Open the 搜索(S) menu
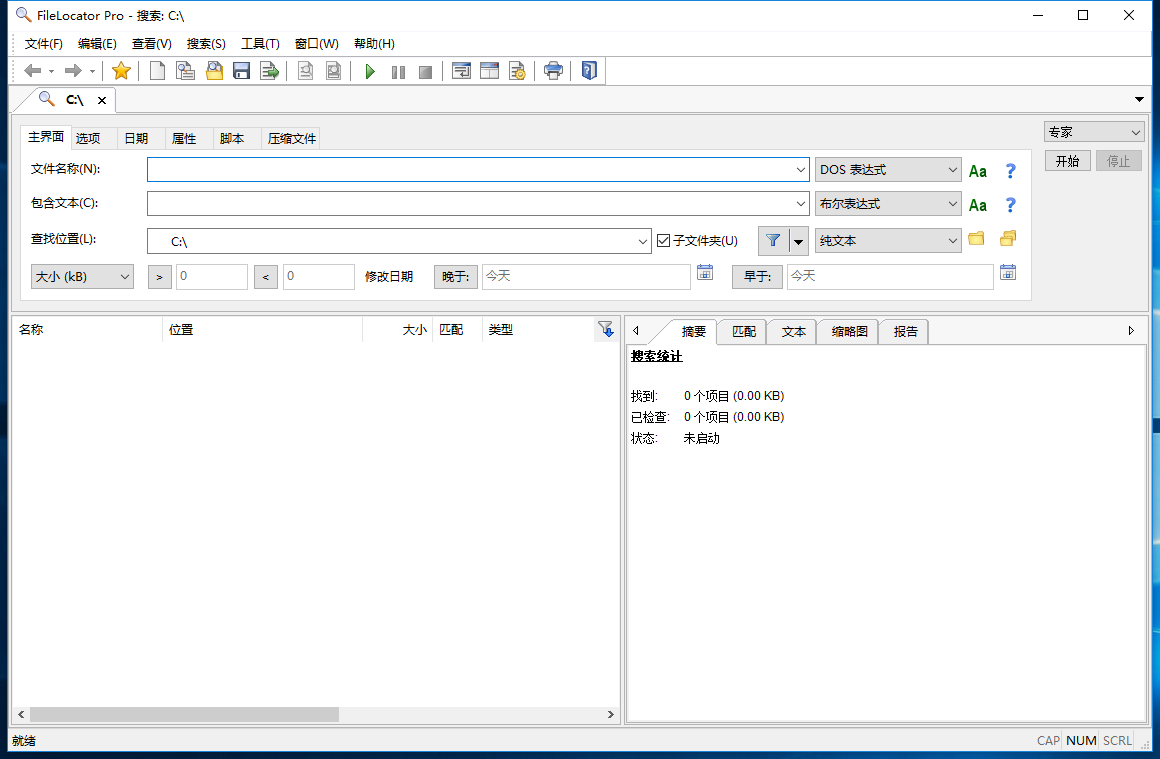The width and height of the screenshot is (1160, 759). tap(206, 44)
